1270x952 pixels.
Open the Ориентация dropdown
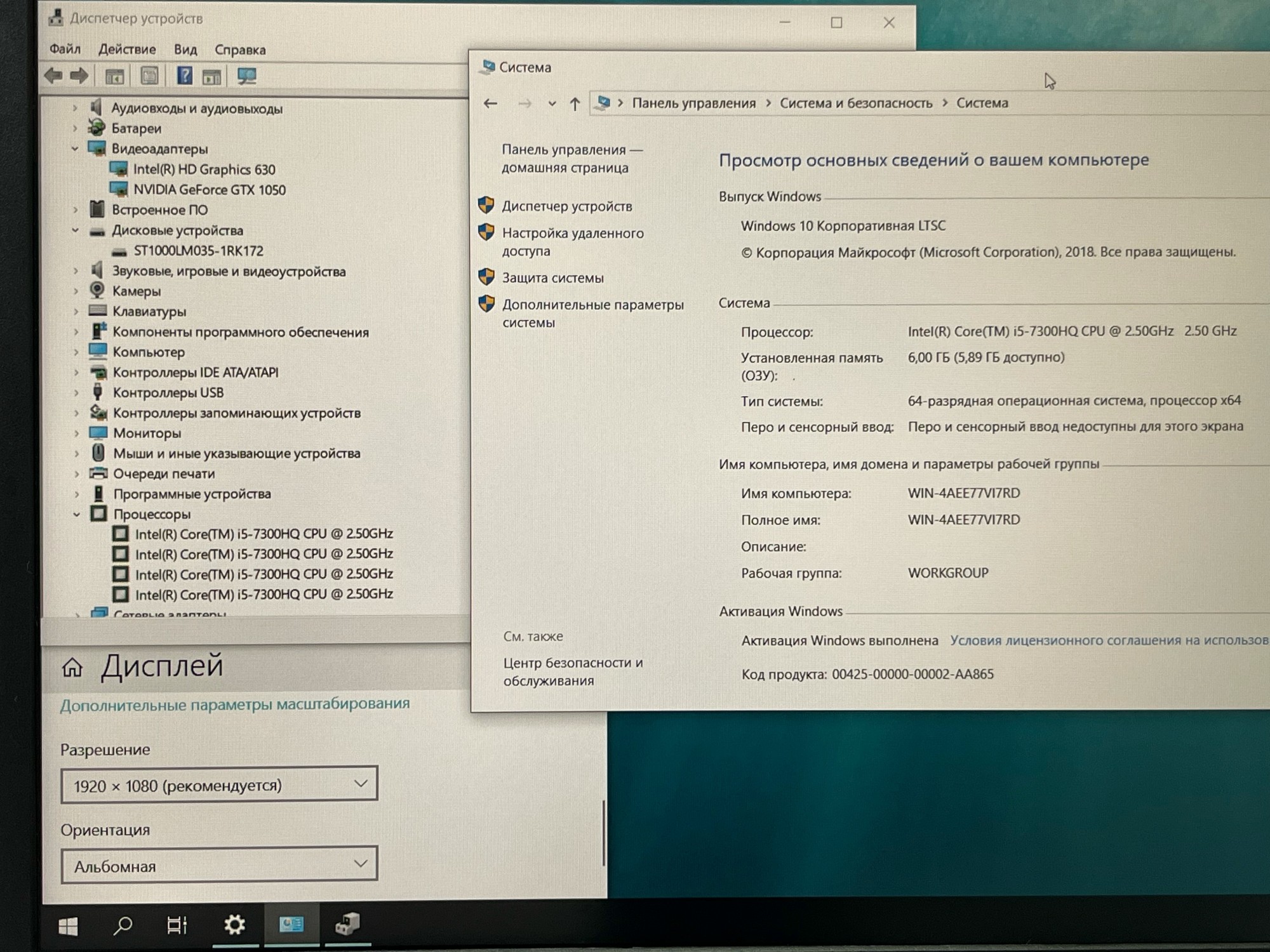[219, 864]
